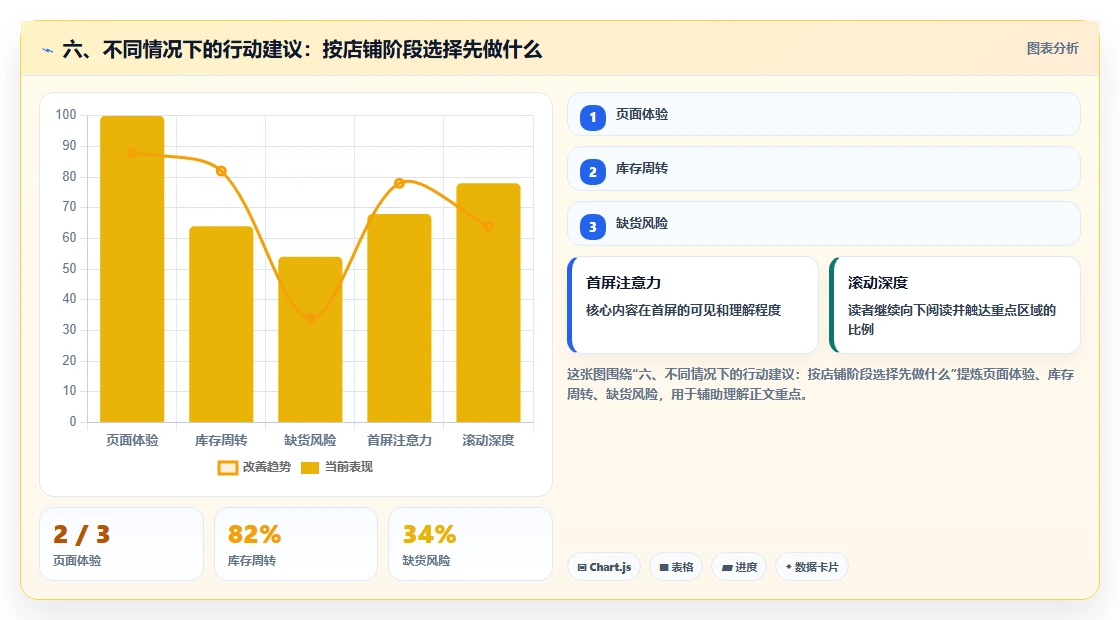Click the Chart.js tag

click(604, 567)
